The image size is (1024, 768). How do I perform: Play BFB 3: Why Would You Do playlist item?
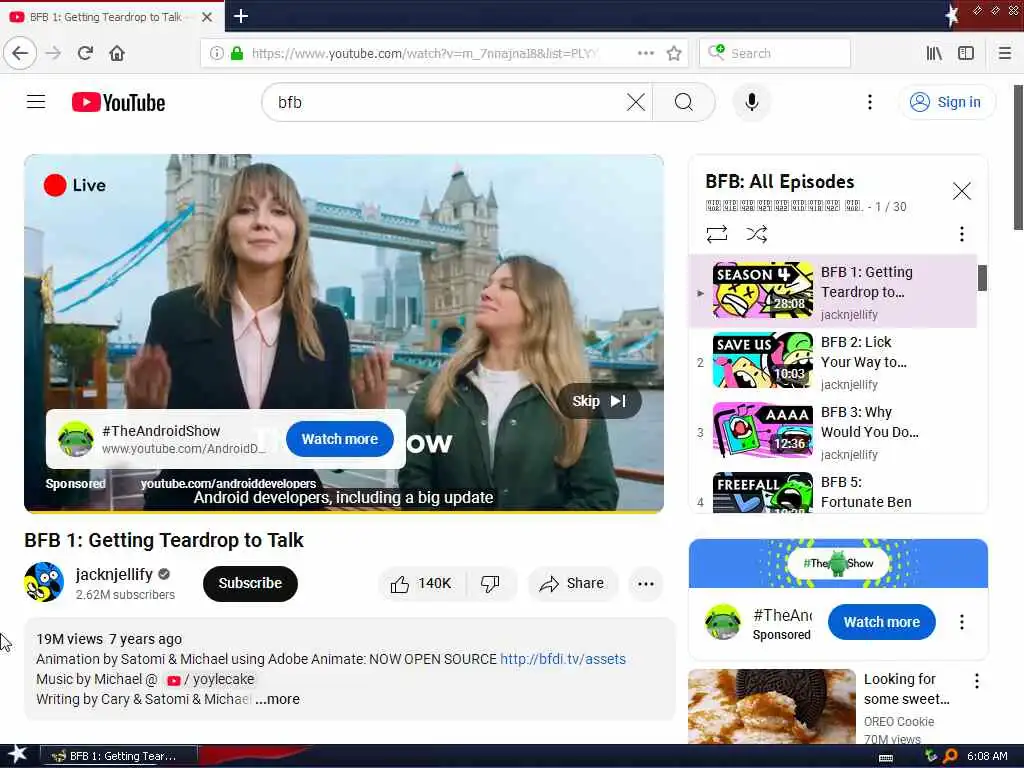pyautogui.click(x=833, y=431)
